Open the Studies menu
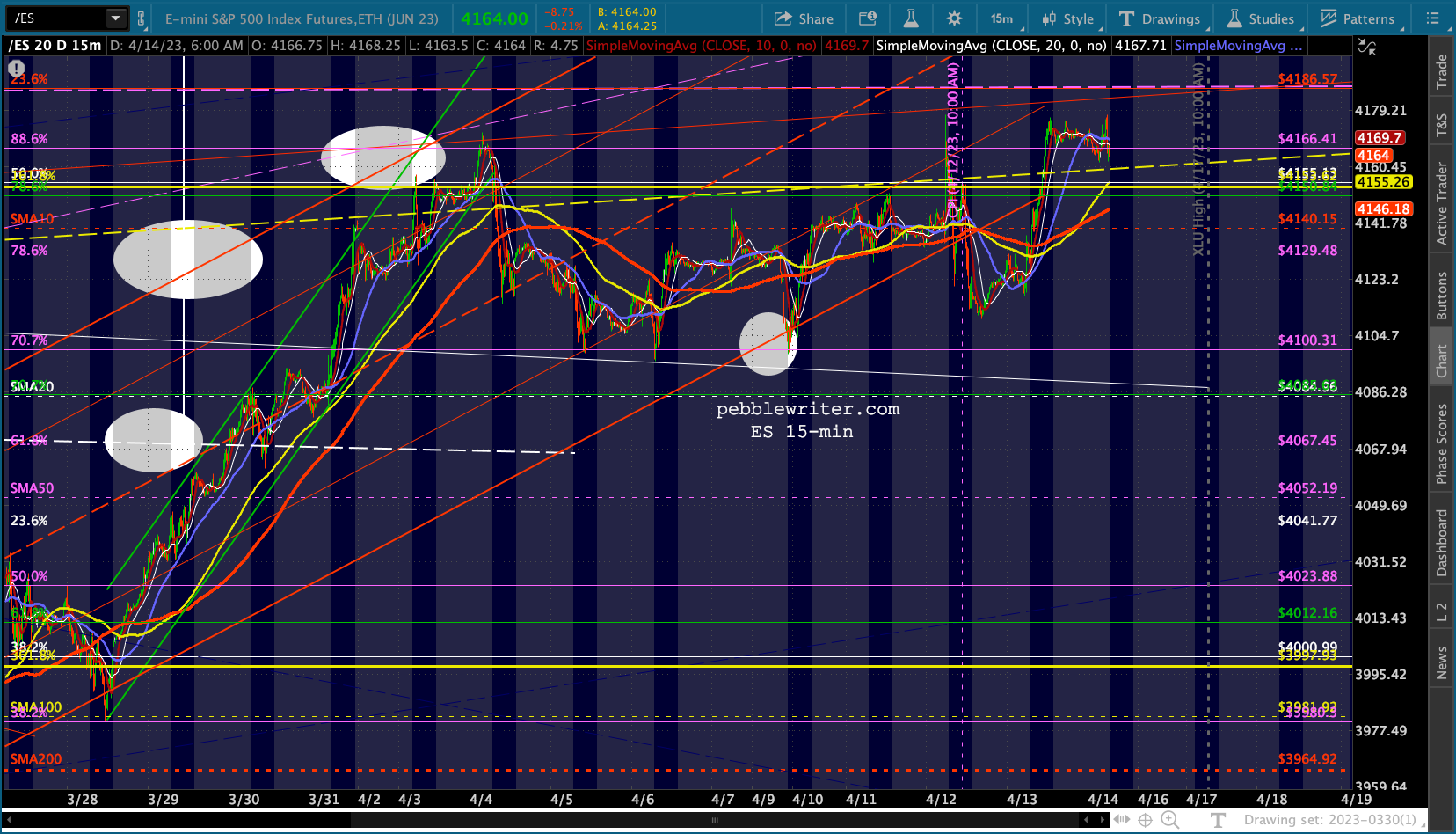The image size is (1456, 834). point(1261,18)
